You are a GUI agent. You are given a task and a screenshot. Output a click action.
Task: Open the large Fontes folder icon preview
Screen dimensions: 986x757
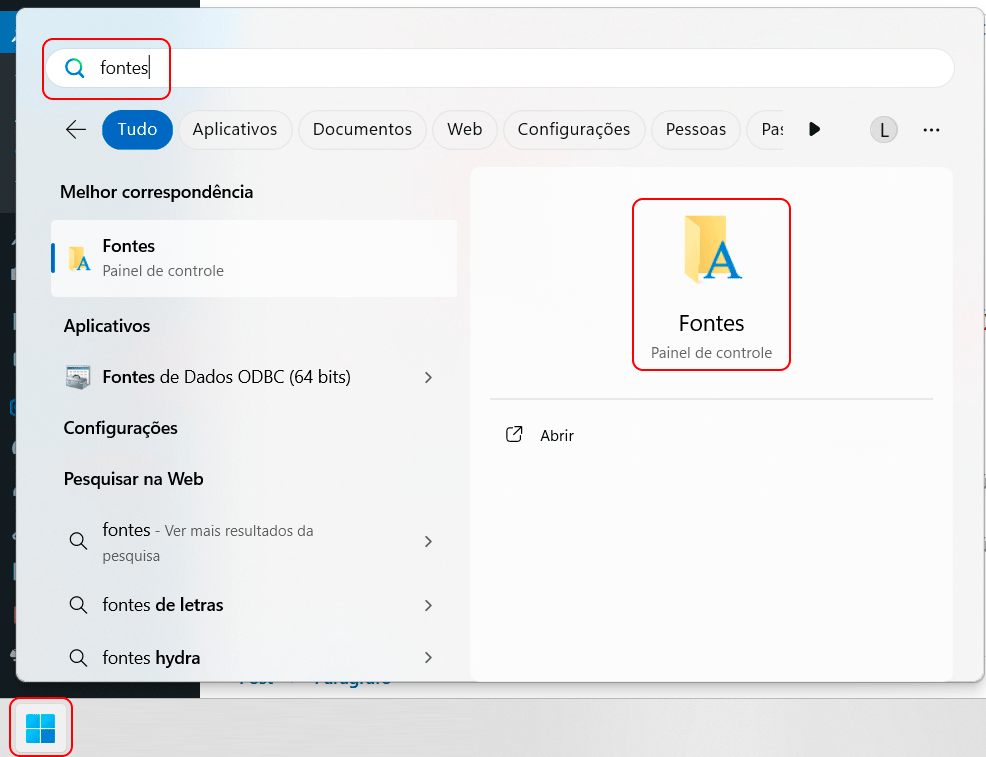[x=711, y=249]
